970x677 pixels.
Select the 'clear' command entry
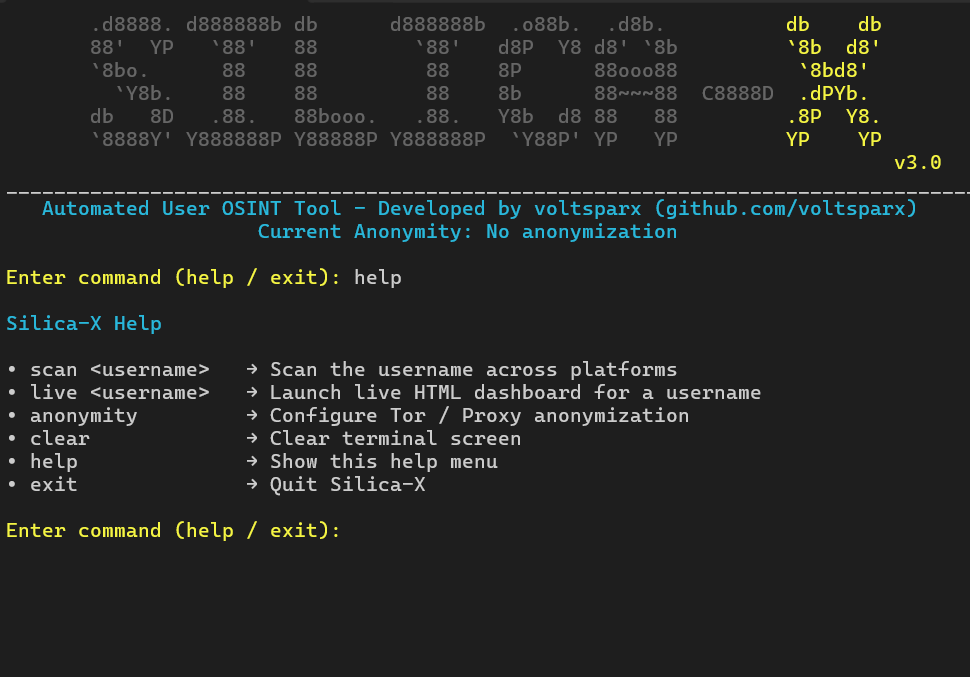point(60,439)
